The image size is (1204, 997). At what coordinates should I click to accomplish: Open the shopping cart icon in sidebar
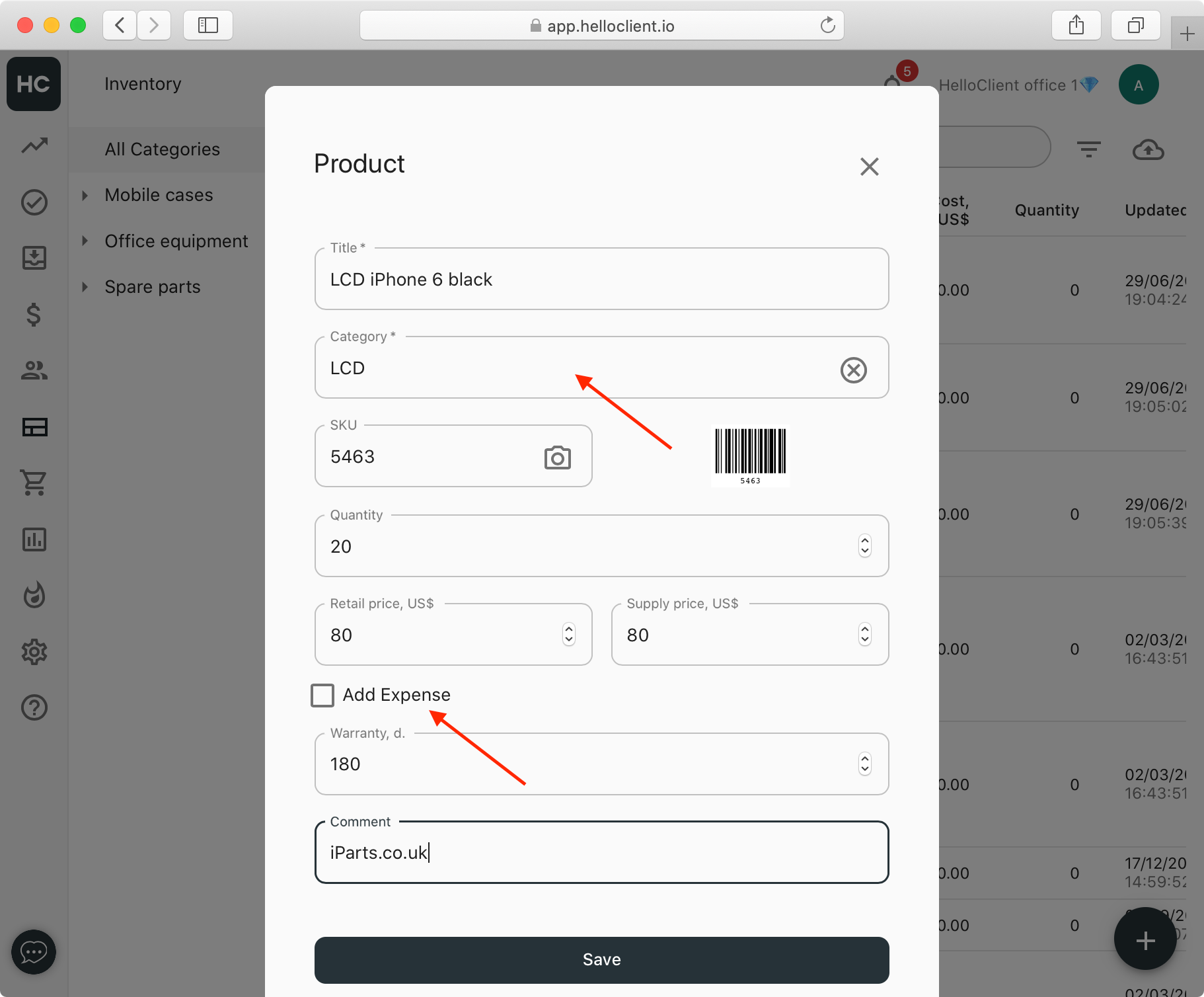click(x=34, y=483)
